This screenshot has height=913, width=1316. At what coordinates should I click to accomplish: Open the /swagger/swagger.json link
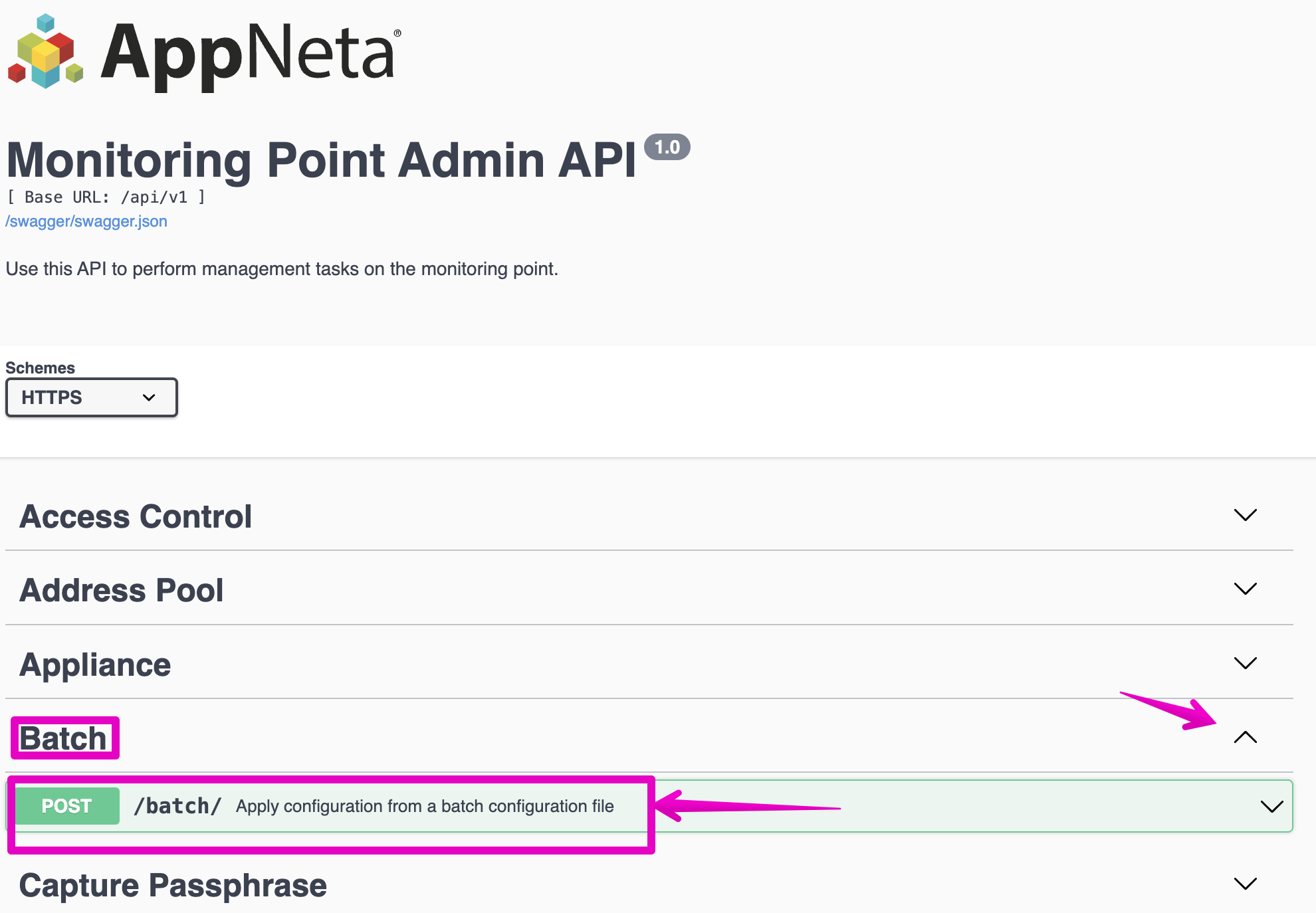pos(86,221)
